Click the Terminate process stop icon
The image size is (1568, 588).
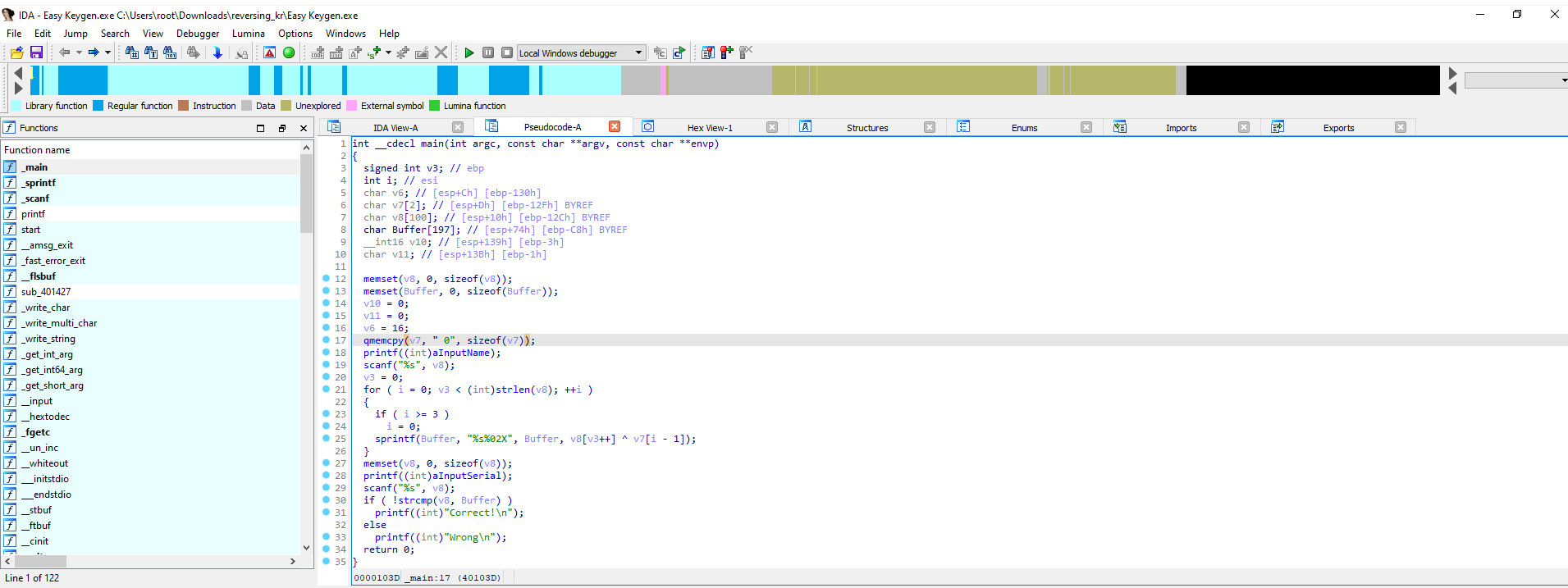tap(507, 52)
